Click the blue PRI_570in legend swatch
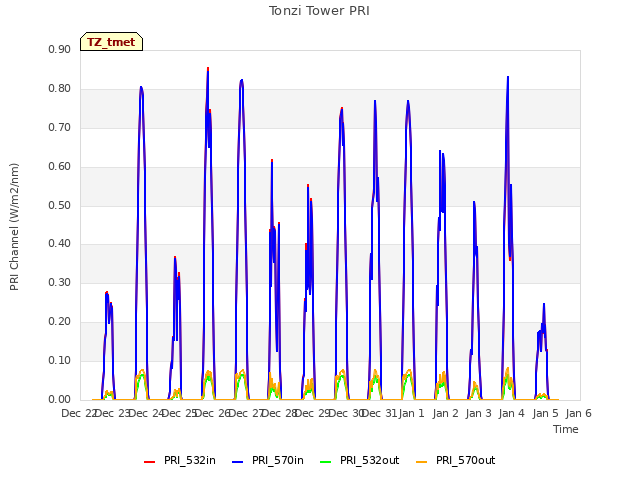Viewport: 640px width, 480px height. [x=238, y=462]
